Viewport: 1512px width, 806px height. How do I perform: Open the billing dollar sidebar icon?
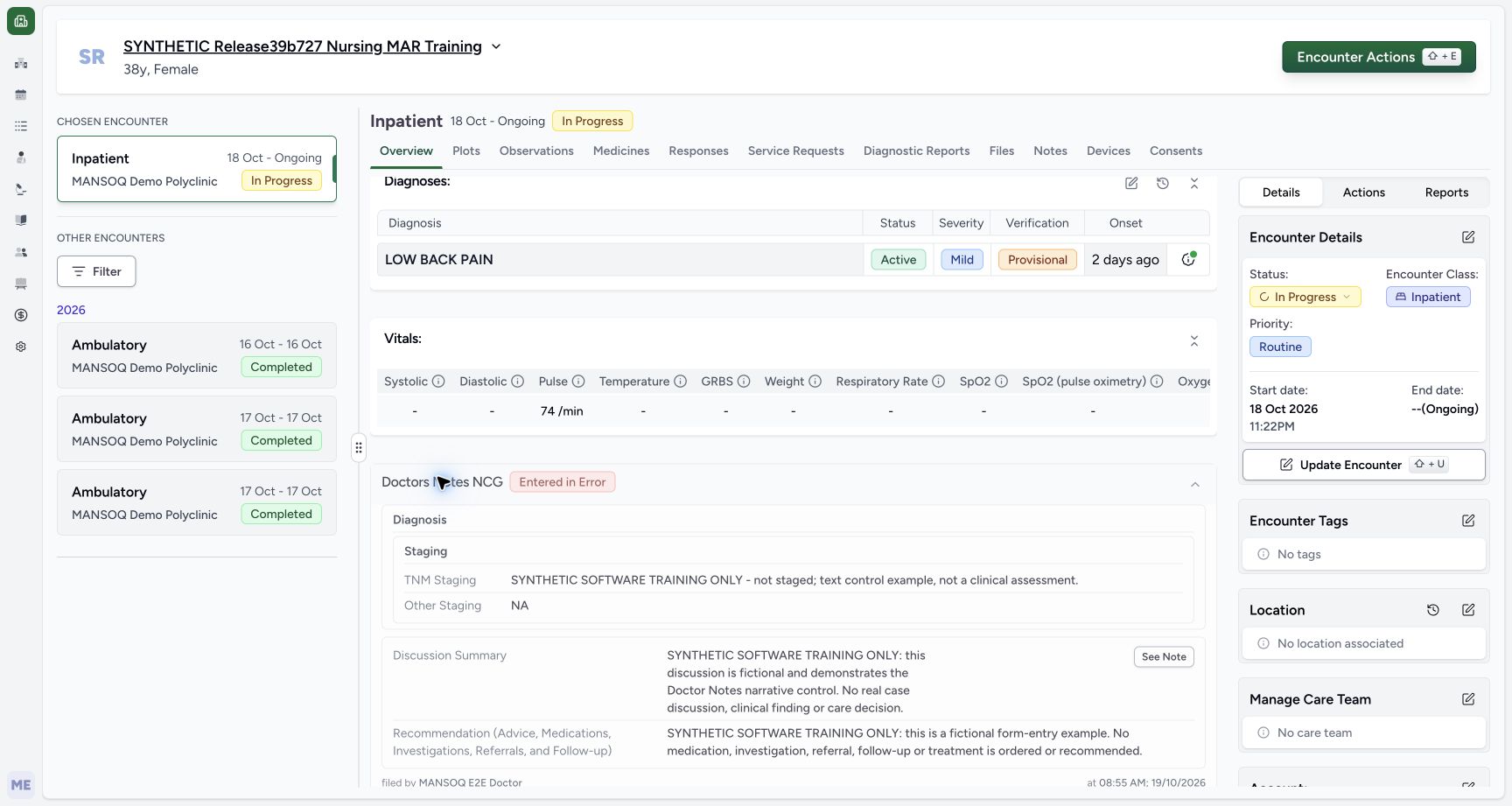click(x=21, y=315)
